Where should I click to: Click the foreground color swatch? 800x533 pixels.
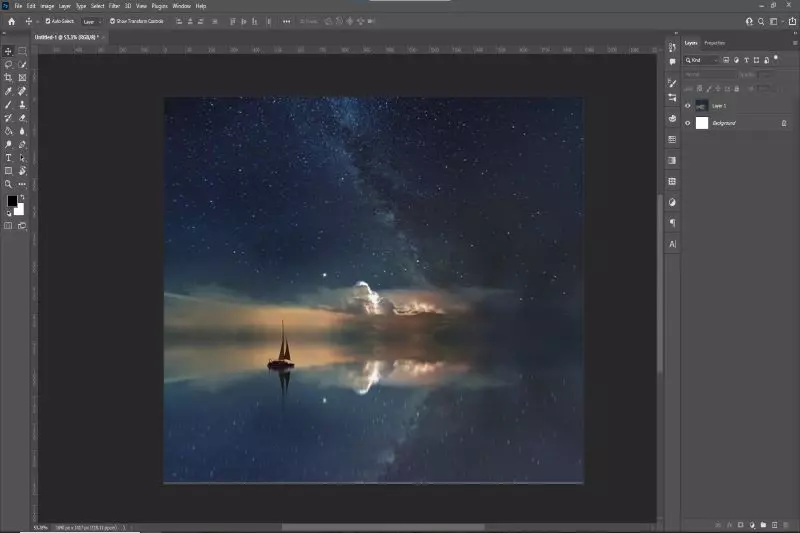(x=13, y=202)
